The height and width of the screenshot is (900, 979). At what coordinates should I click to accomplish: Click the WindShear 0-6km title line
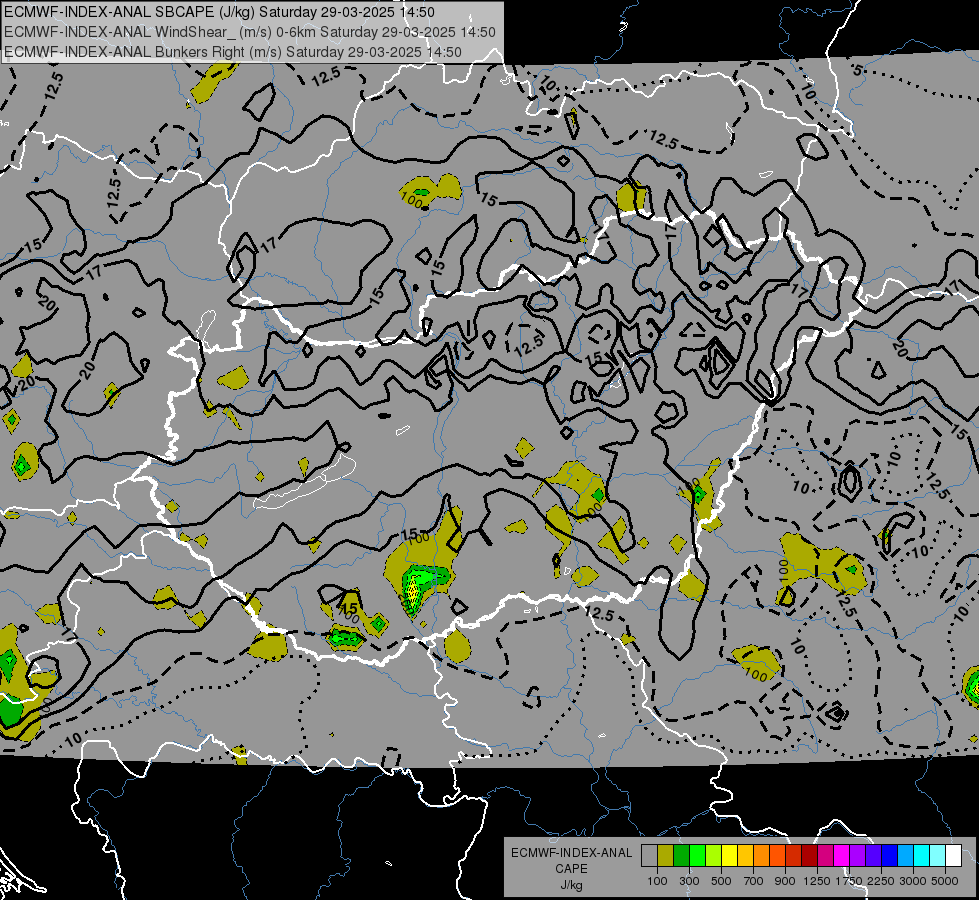(x=250, y=32)
